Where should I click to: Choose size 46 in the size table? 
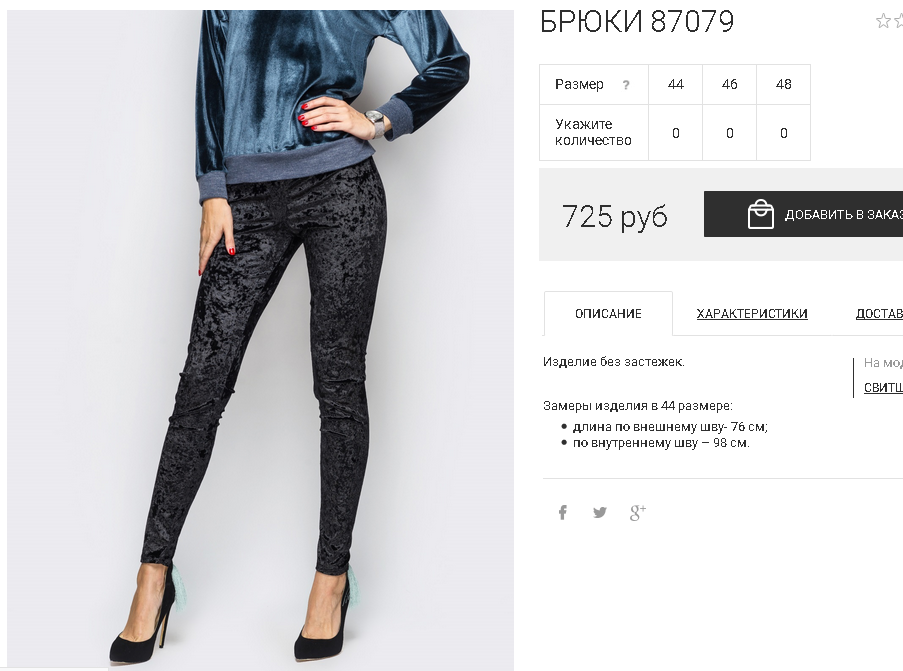point(730,84)
